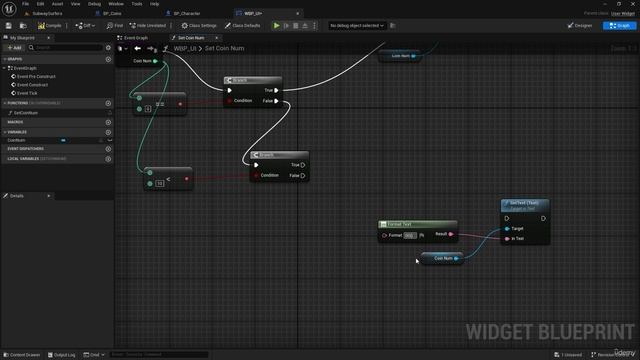Open play options three-dot menu
This screenshot has height=360, width=640.
point(314,26)
